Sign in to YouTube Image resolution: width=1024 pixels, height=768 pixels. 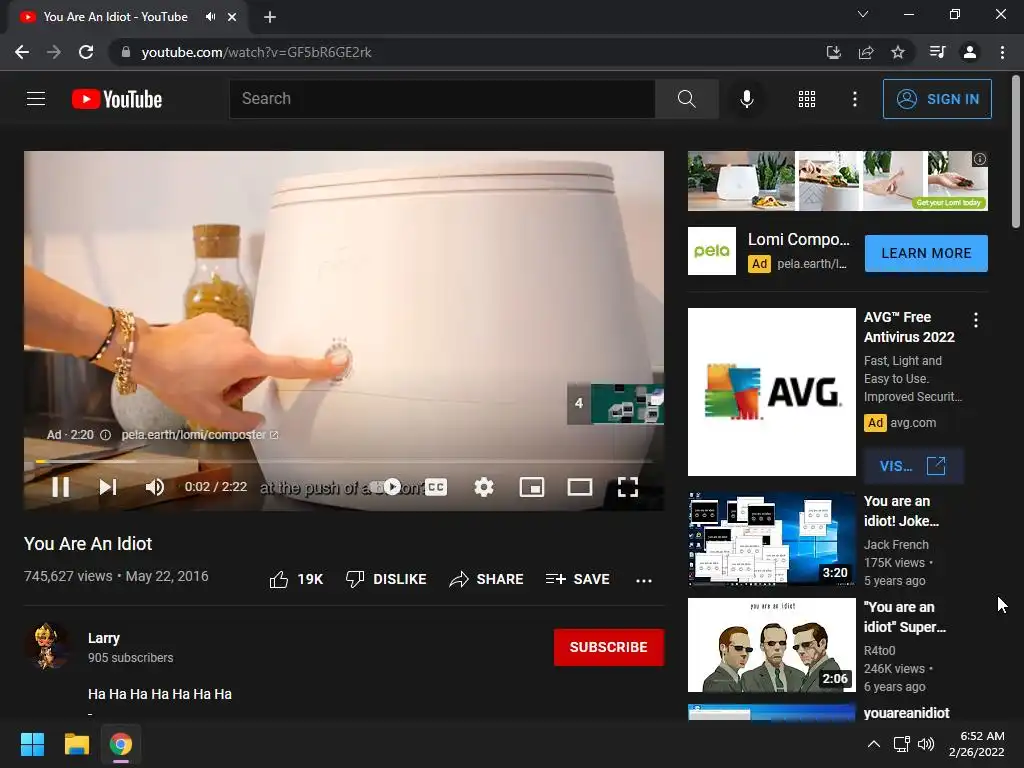(937, 99)
